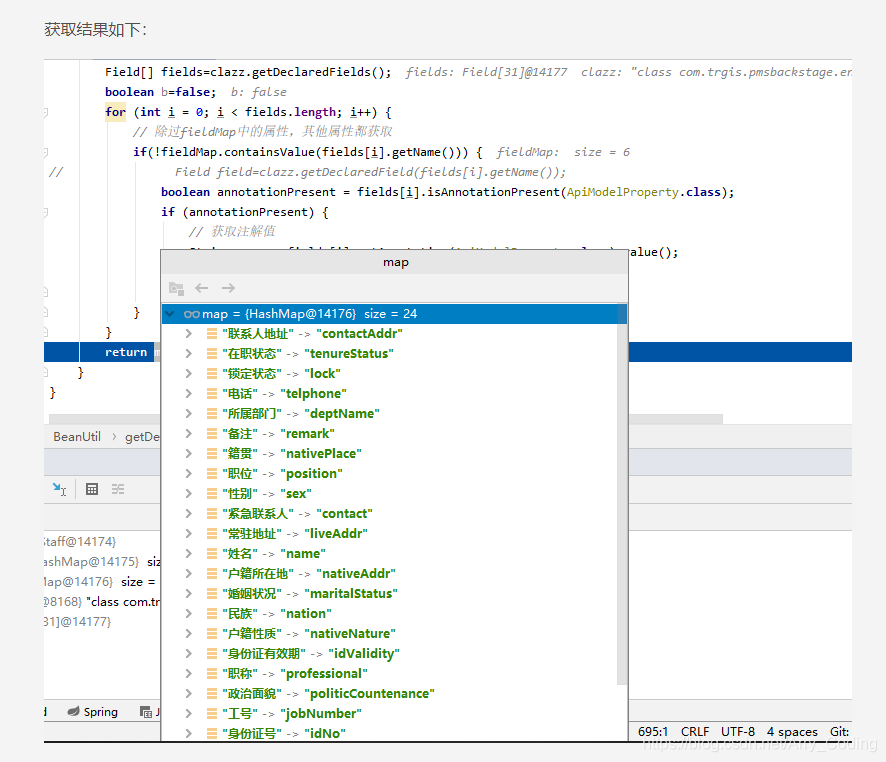Expand the "联系人地址" contactAddr entry
886x762 pixels.
[189, 333]
